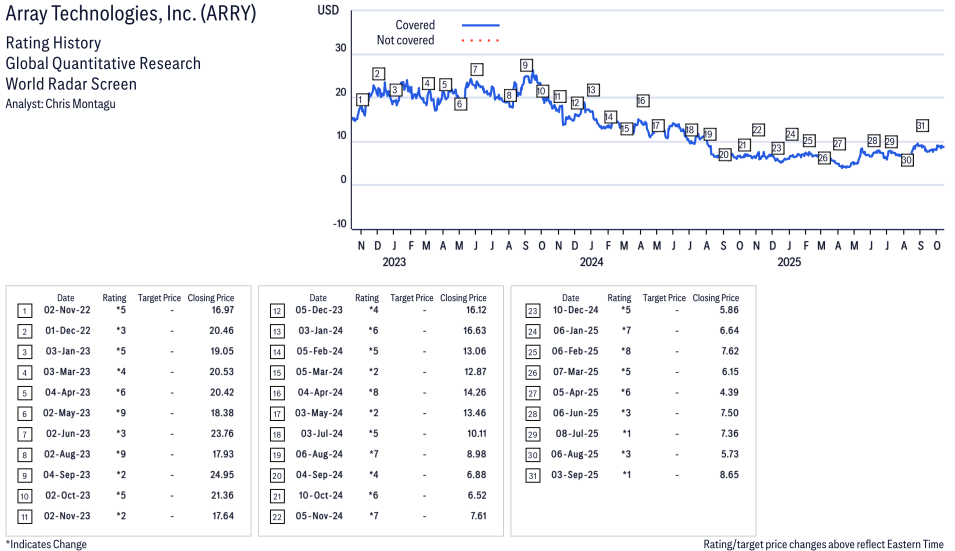Click index box 12 in the 05-Dec-23 row
Viewport: 955px width, 551px height.
pos(277,311)
